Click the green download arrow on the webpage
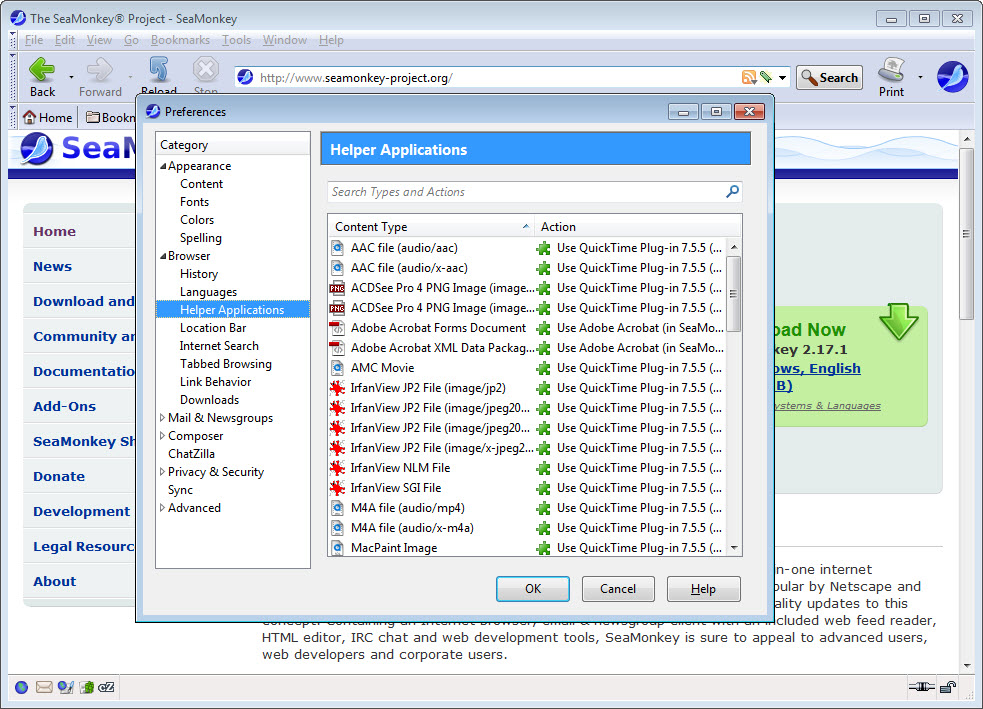This screenshot has width=983, height=709. 898,321
